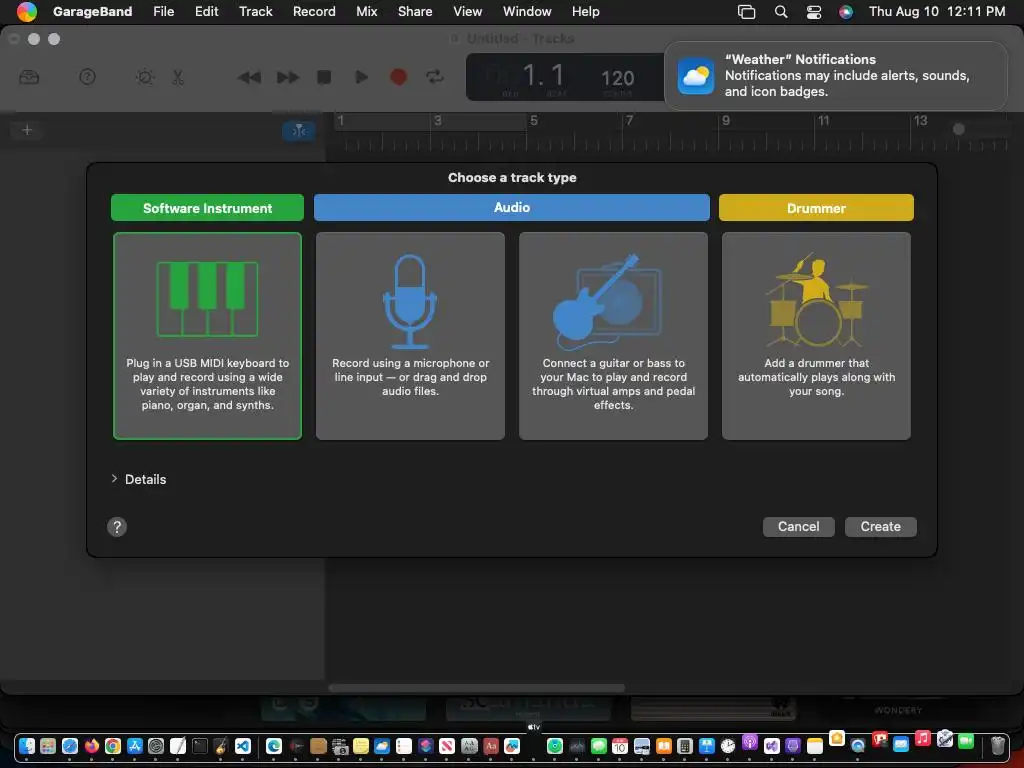This screenshot has height=768, width=1024.
Task: Click bar 9 on the timeline ruler
Action: [726, 121]
